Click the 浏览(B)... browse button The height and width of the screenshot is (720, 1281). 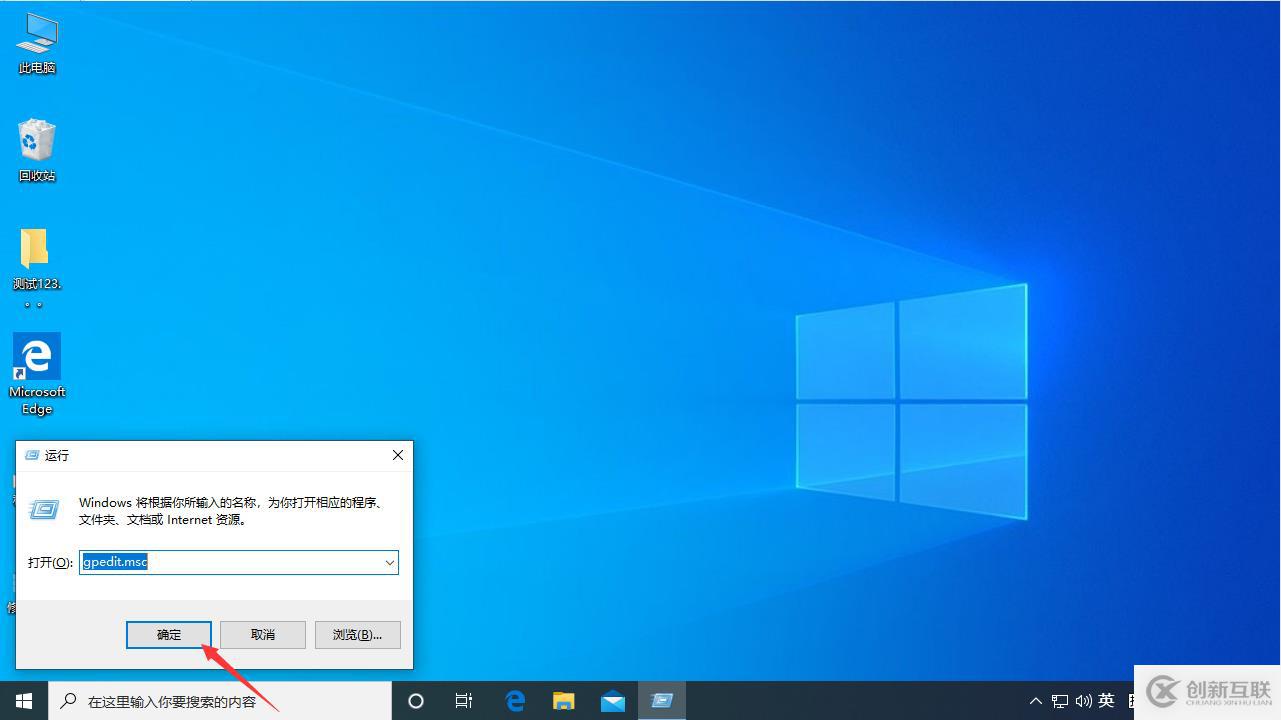pyautogui.click(x=357, y=635)
